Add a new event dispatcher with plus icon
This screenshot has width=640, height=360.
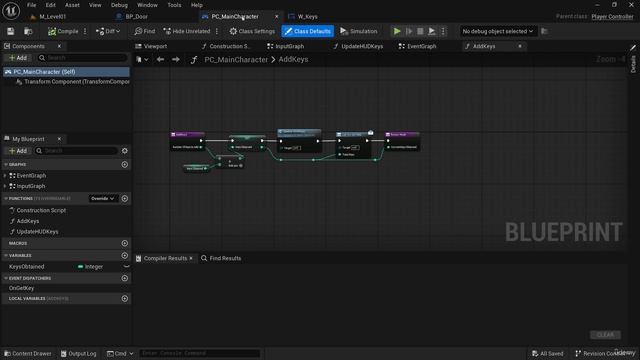pos(124,278)
